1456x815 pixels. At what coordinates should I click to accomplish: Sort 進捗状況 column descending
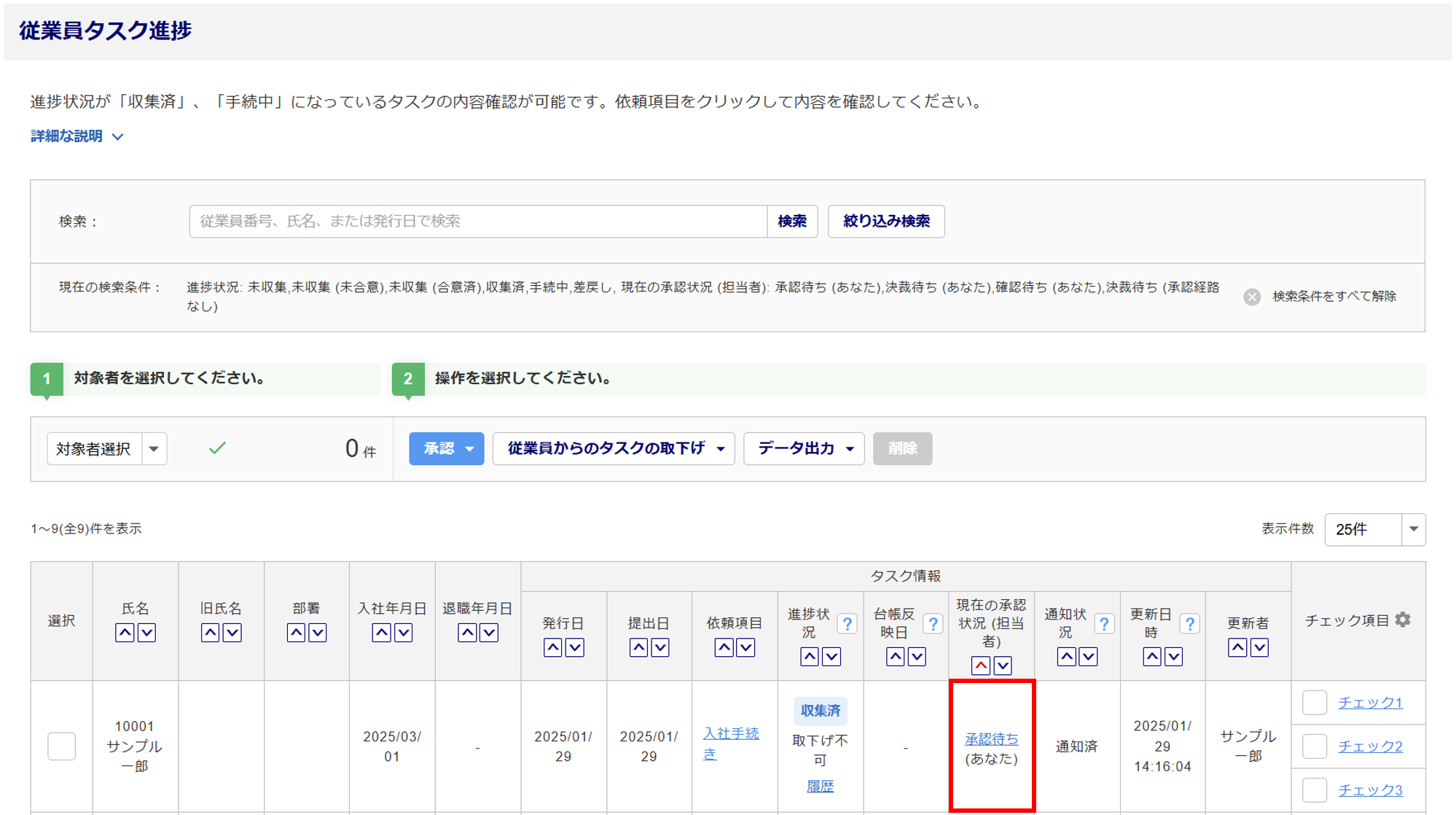(831, 657)
